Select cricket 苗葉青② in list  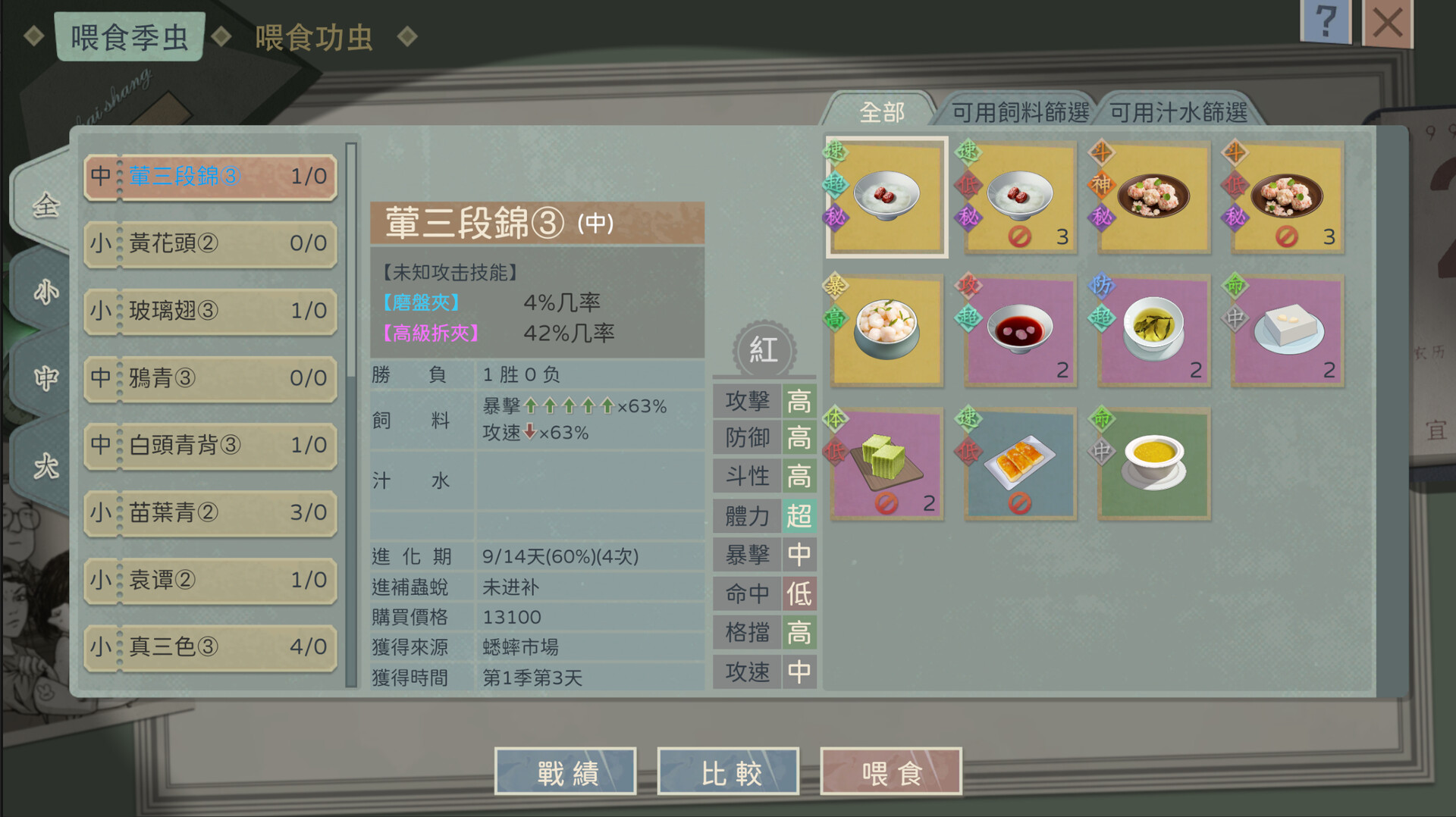coord(210,513)
